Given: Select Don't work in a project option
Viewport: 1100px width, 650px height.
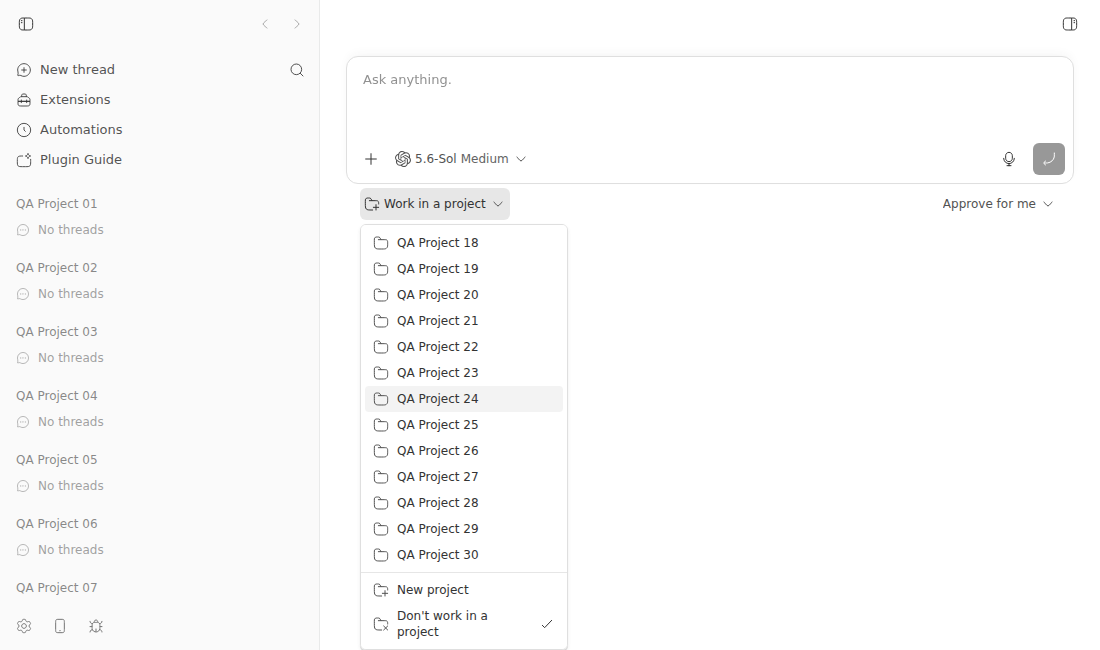Looking at the screenshot, I should [x=464, y=623].
